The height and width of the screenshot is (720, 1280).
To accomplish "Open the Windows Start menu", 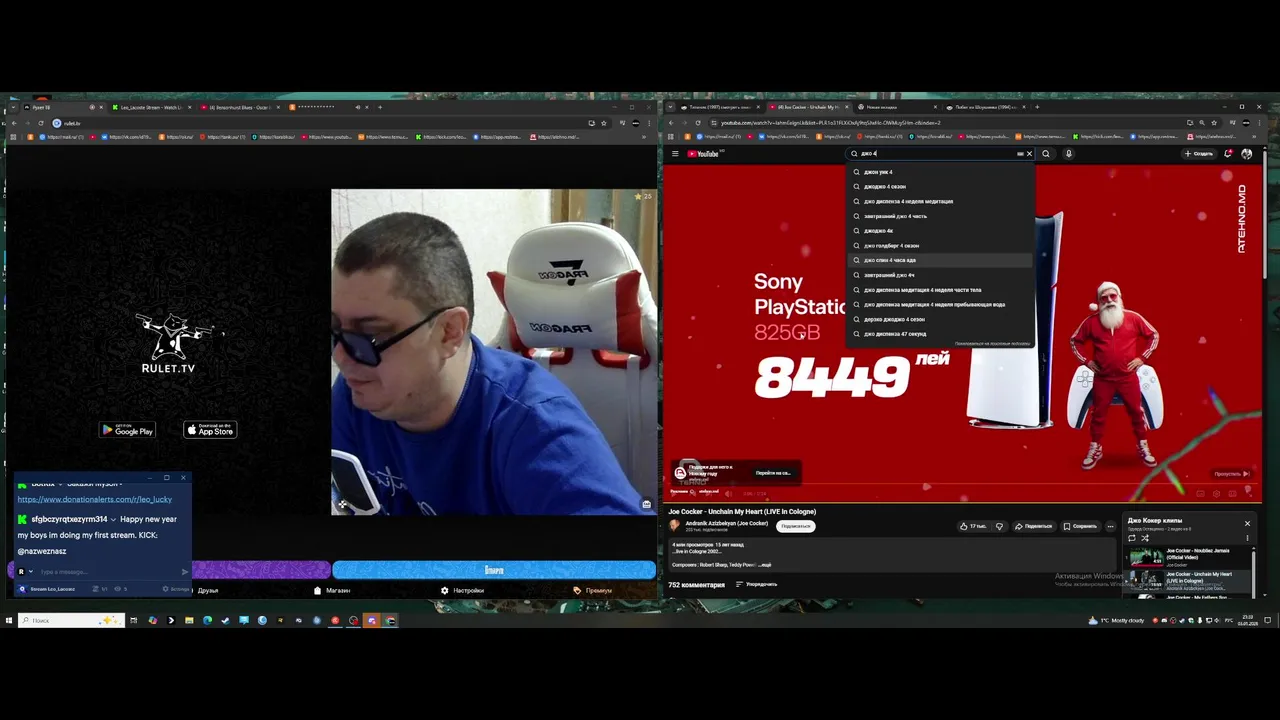I will pos(8,620).
